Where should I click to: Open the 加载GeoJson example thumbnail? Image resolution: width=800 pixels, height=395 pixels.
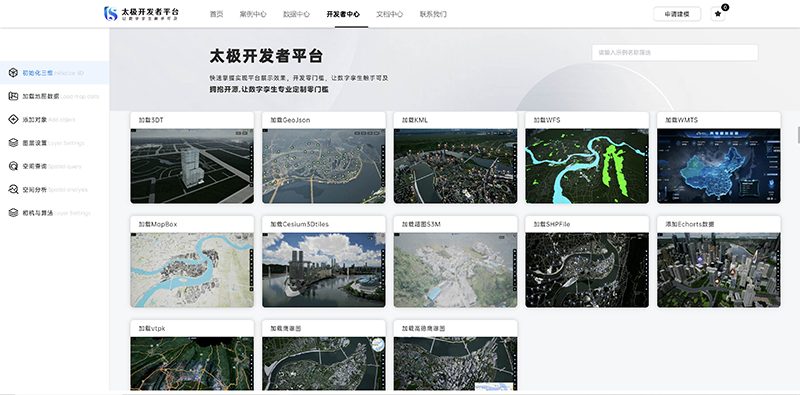point(324,166)
